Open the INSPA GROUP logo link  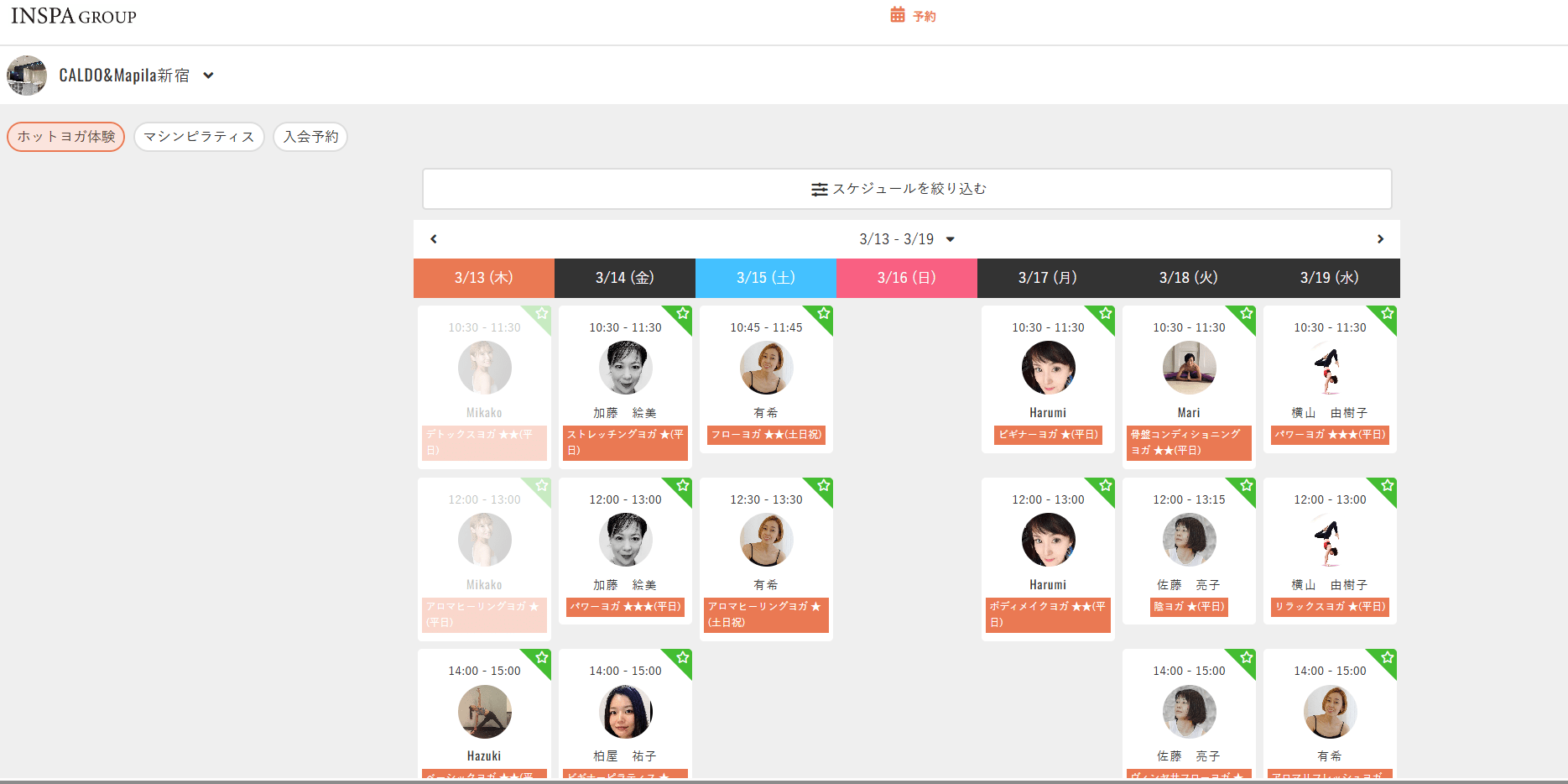coord(74,16)
